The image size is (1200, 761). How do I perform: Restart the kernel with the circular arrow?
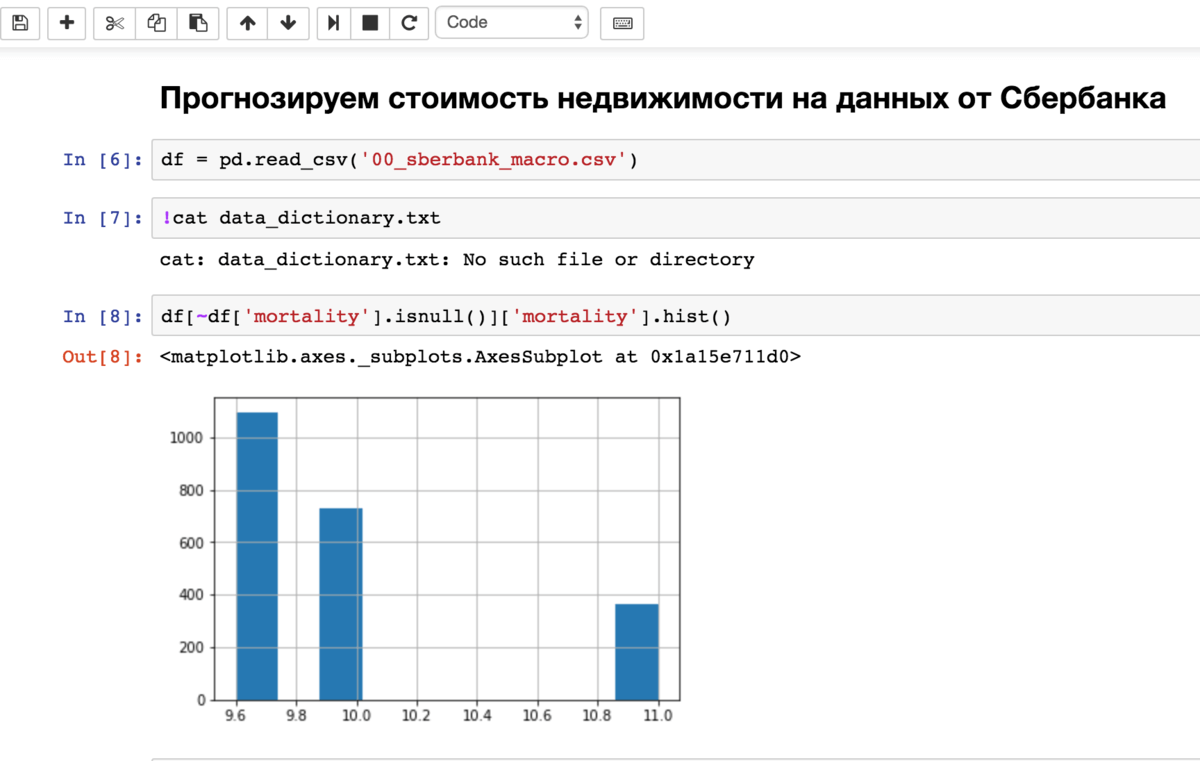tap(408, 22)
